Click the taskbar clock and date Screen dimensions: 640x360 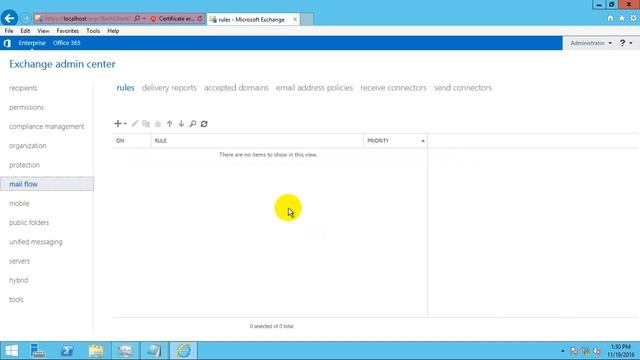[x=621, y=351]
